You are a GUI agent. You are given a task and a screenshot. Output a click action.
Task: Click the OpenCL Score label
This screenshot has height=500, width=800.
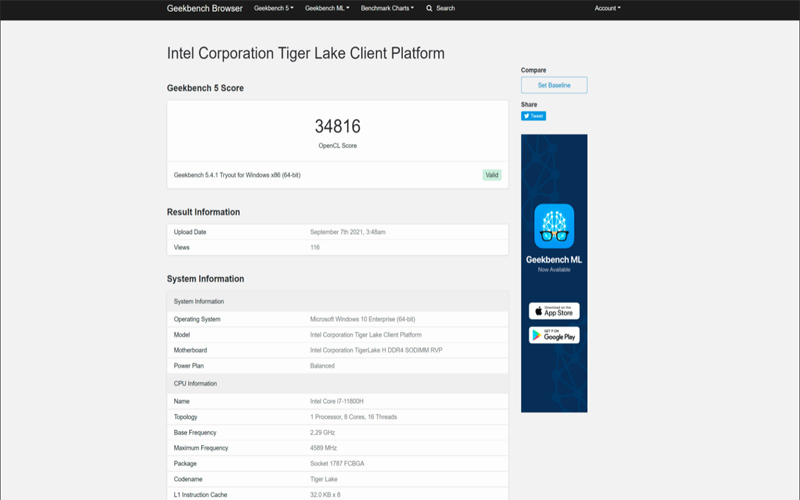tap(338, 146)
